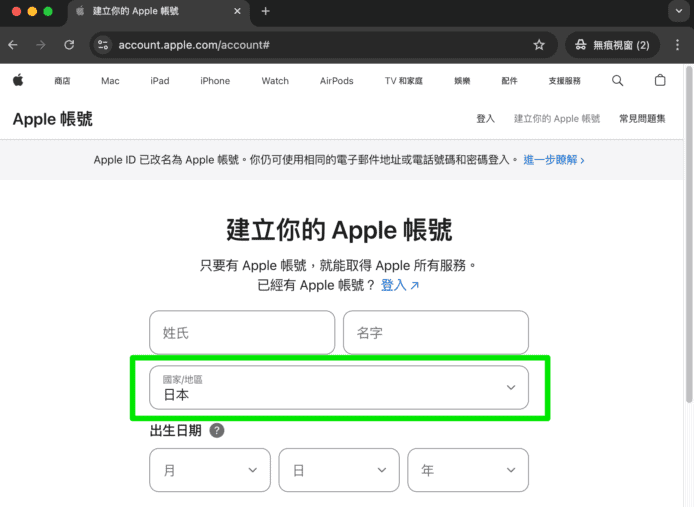
Task: Click 登入 link below the heading
Action: pyautogui.click(x=399, y=285)
